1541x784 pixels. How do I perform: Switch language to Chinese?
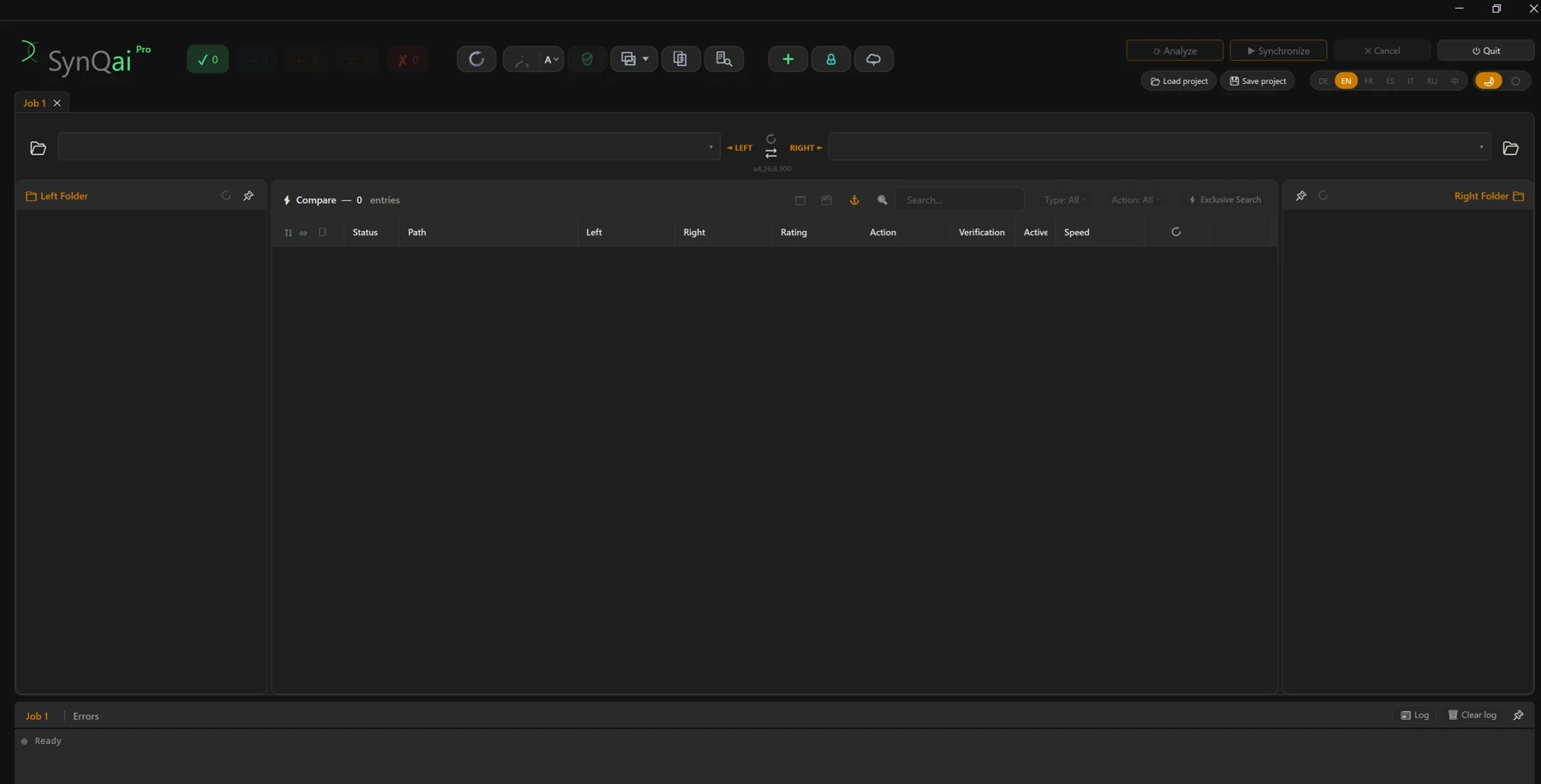tap(1454, 80)
